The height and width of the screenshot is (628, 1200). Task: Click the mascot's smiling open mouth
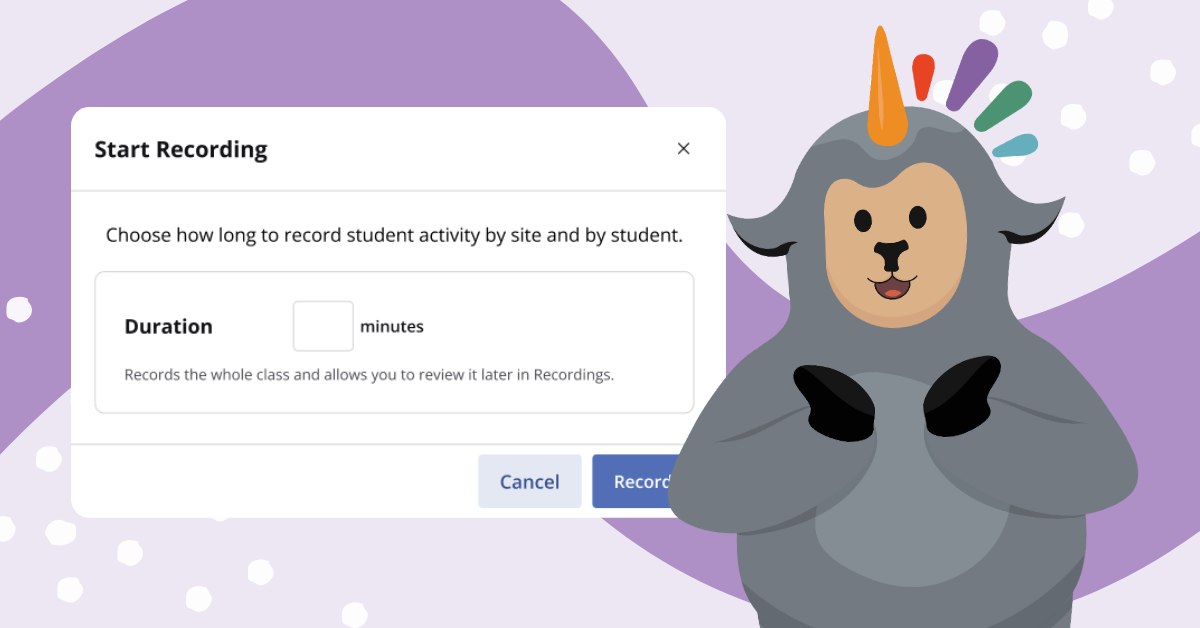coord(890,288)
